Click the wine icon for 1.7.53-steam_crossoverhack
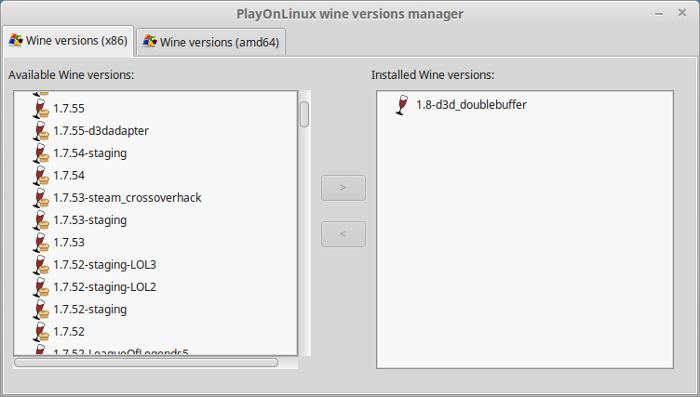Viewport: 700px width, 397px height. (41, 198)
